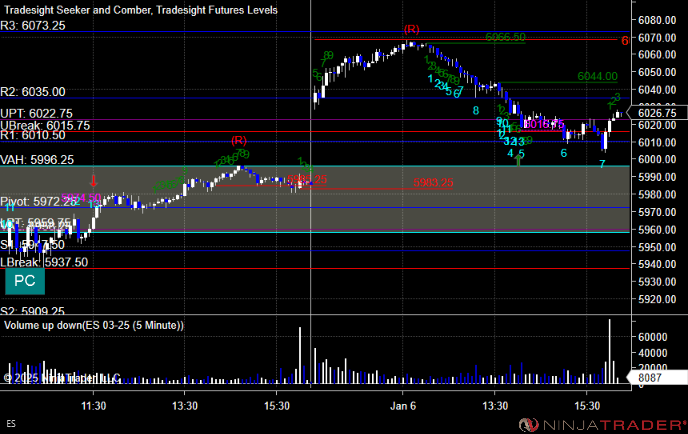Click 6060.00 on the price axis
This screenshot has height=434, width=688.
click(x=657, y=54)
